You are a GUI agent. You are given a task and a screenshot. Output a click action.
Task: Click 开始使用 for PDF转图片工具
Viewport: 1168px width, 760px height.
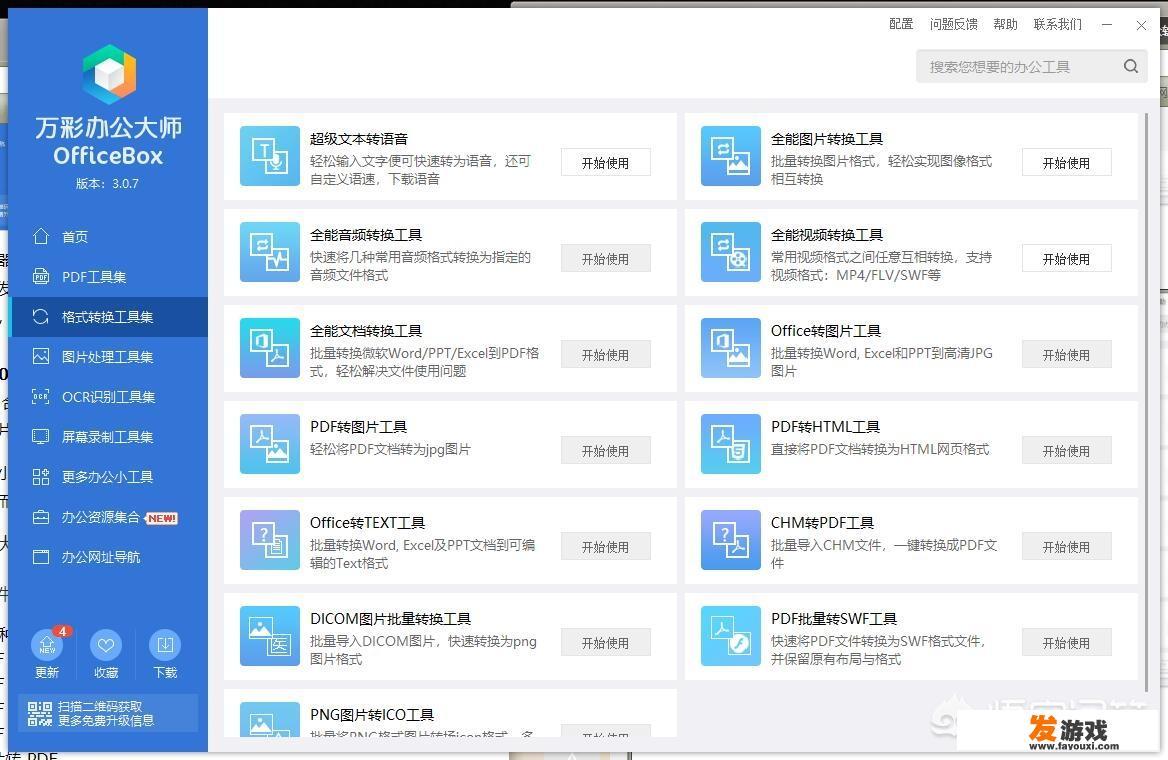point(606,451)
